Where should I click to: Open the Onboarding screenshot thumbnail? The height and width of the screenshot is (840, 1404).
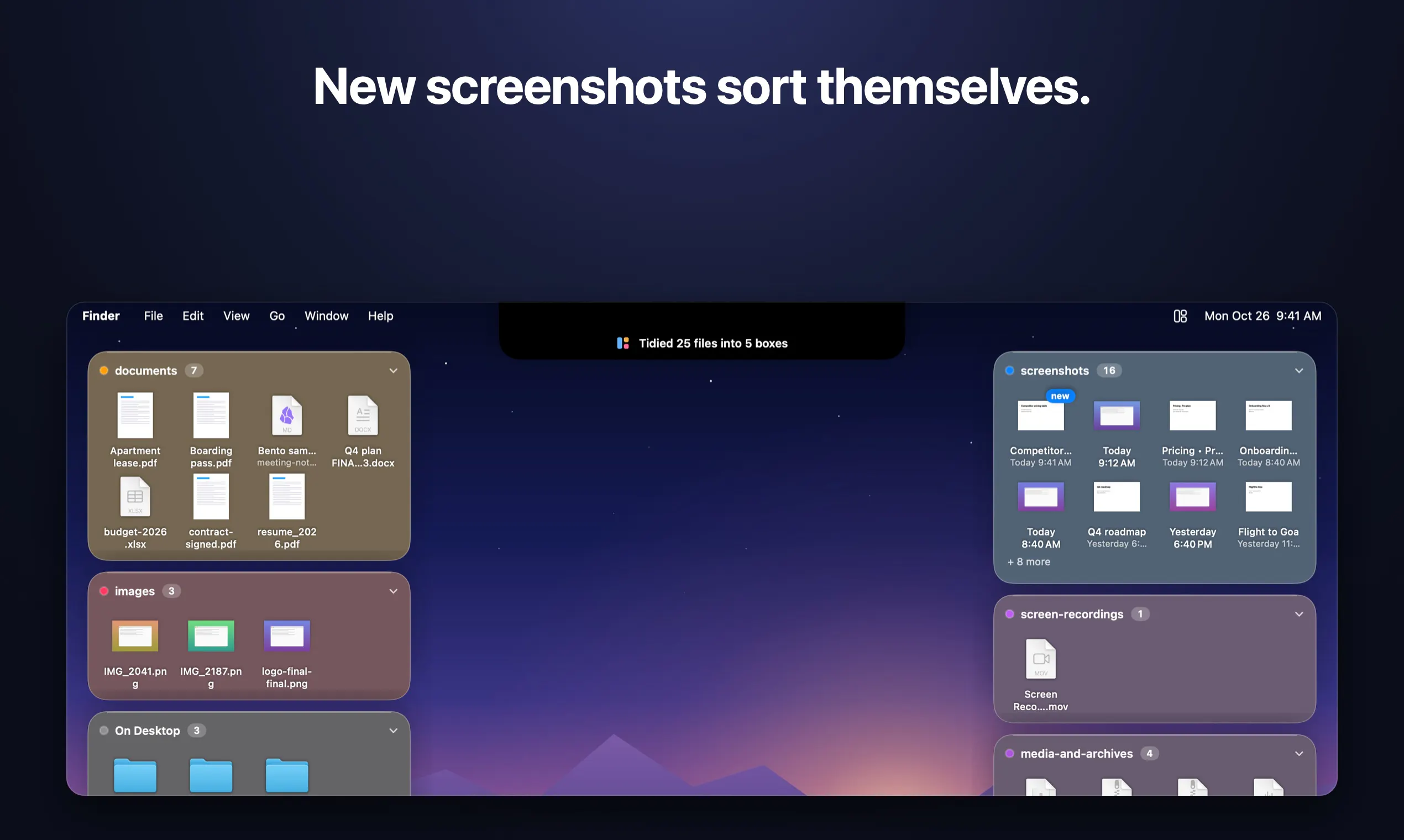(1268, 416)
